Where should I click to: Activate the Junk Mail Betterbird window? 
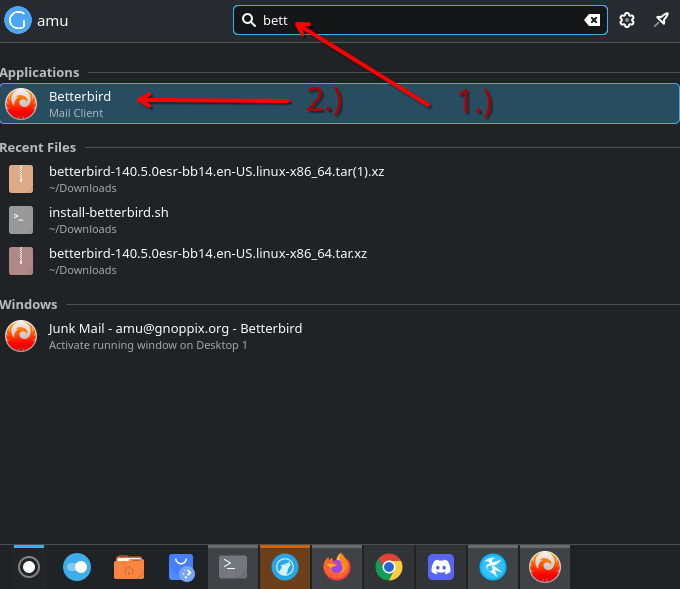pos(175,335)
